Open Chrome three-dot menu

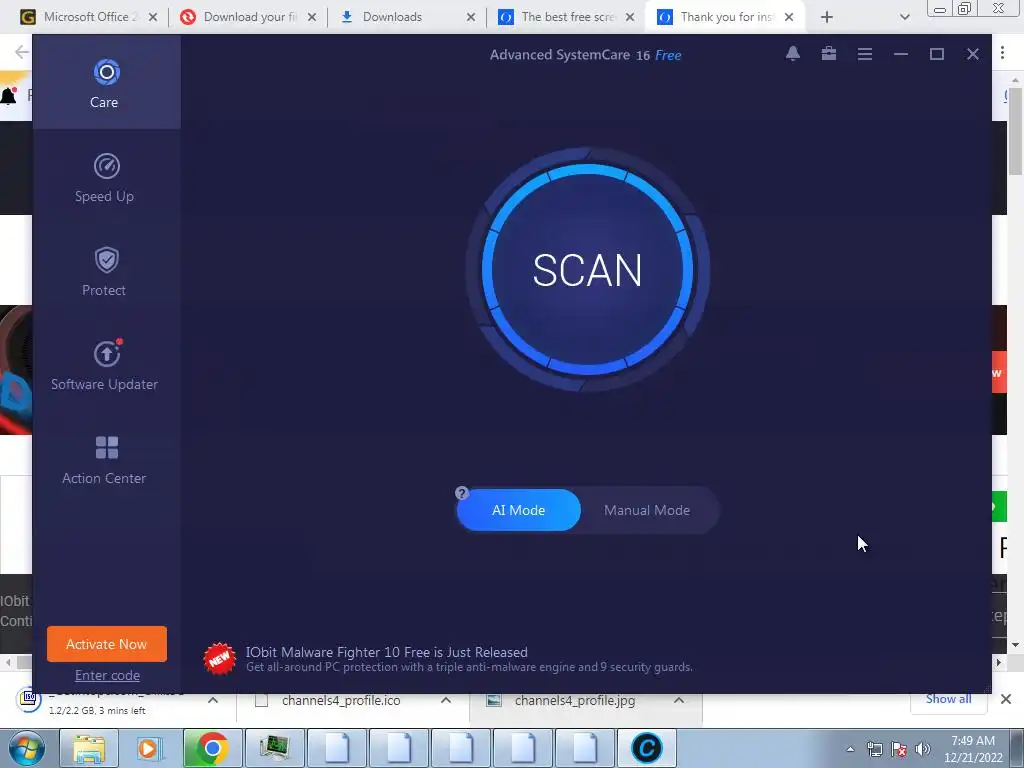1002,53
